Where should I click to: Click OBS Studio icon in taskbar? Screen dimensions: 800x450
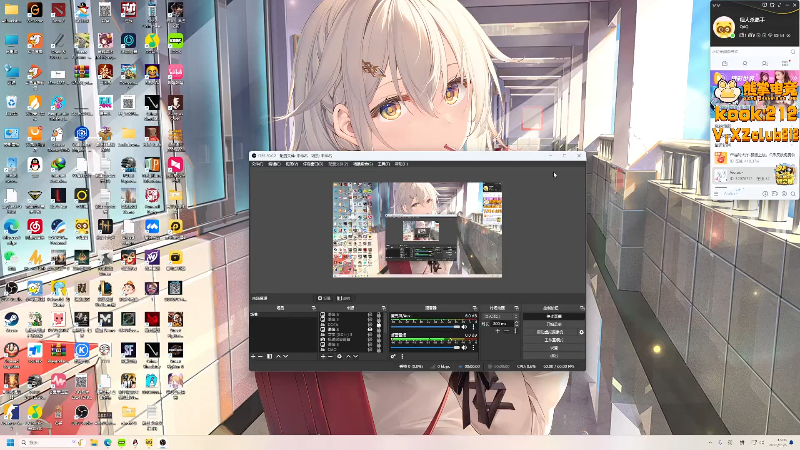click(x=162, y=442)
